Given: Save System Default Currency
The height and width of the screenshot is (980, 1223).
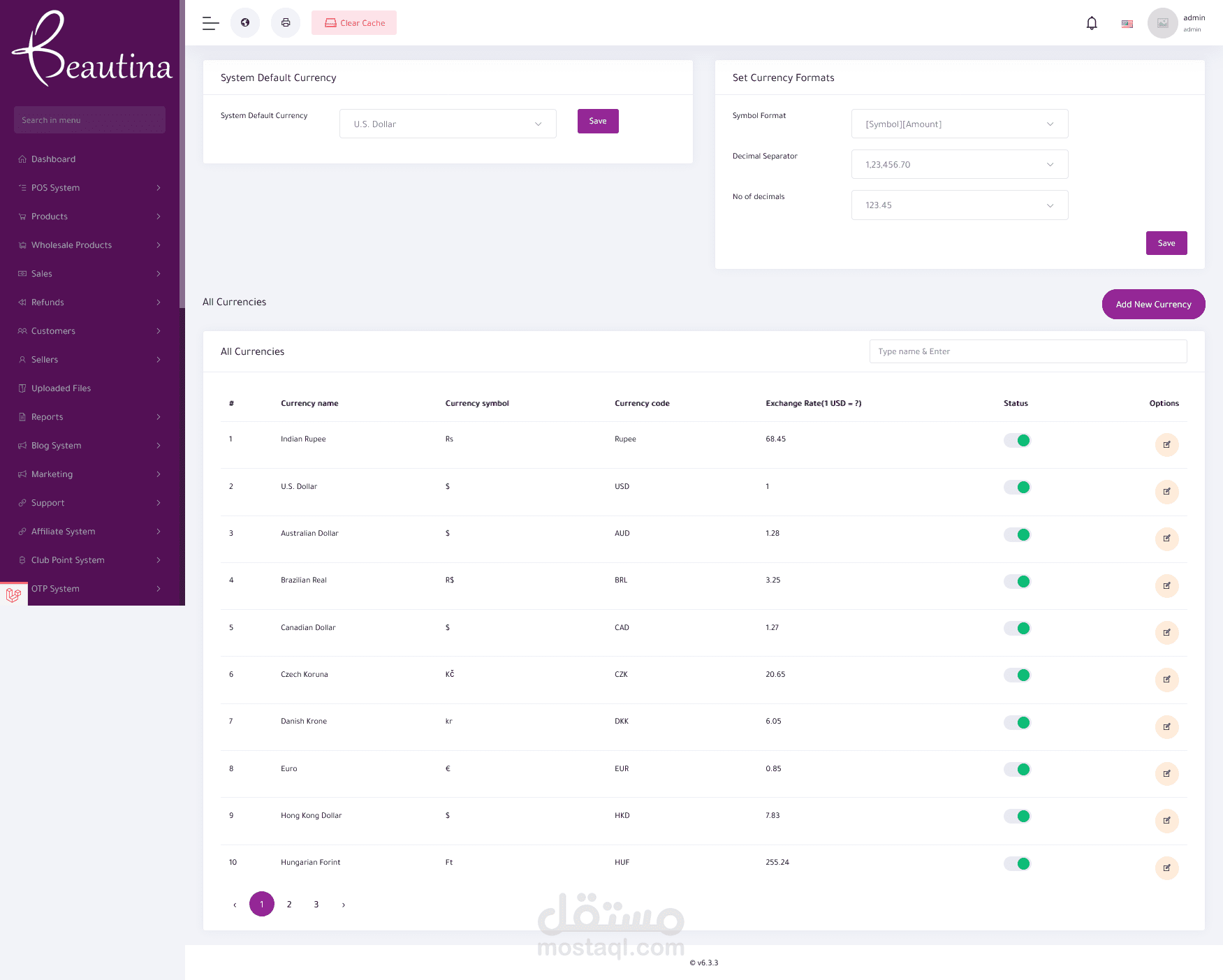Looking at the screenshot, I should [598, 121].
